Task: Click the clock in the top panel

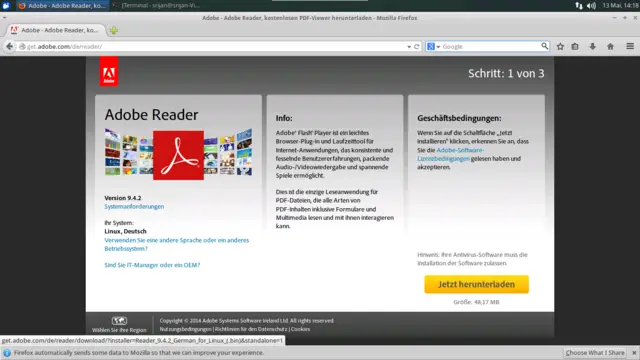Action: pyautogui.click(x=620, y=6)
